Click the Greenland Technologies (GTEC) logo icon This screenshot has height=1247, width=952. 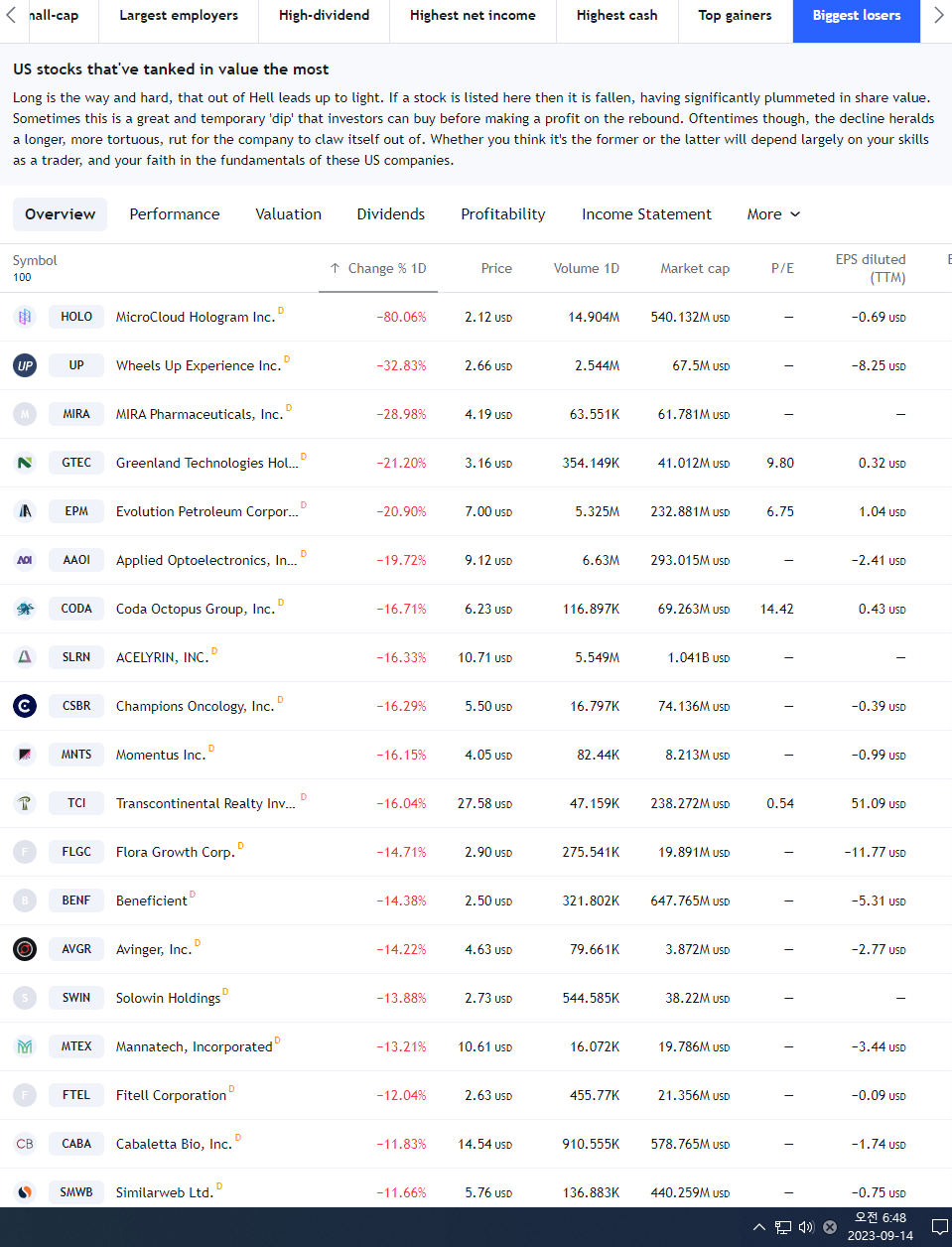click(x=25, y=463)
